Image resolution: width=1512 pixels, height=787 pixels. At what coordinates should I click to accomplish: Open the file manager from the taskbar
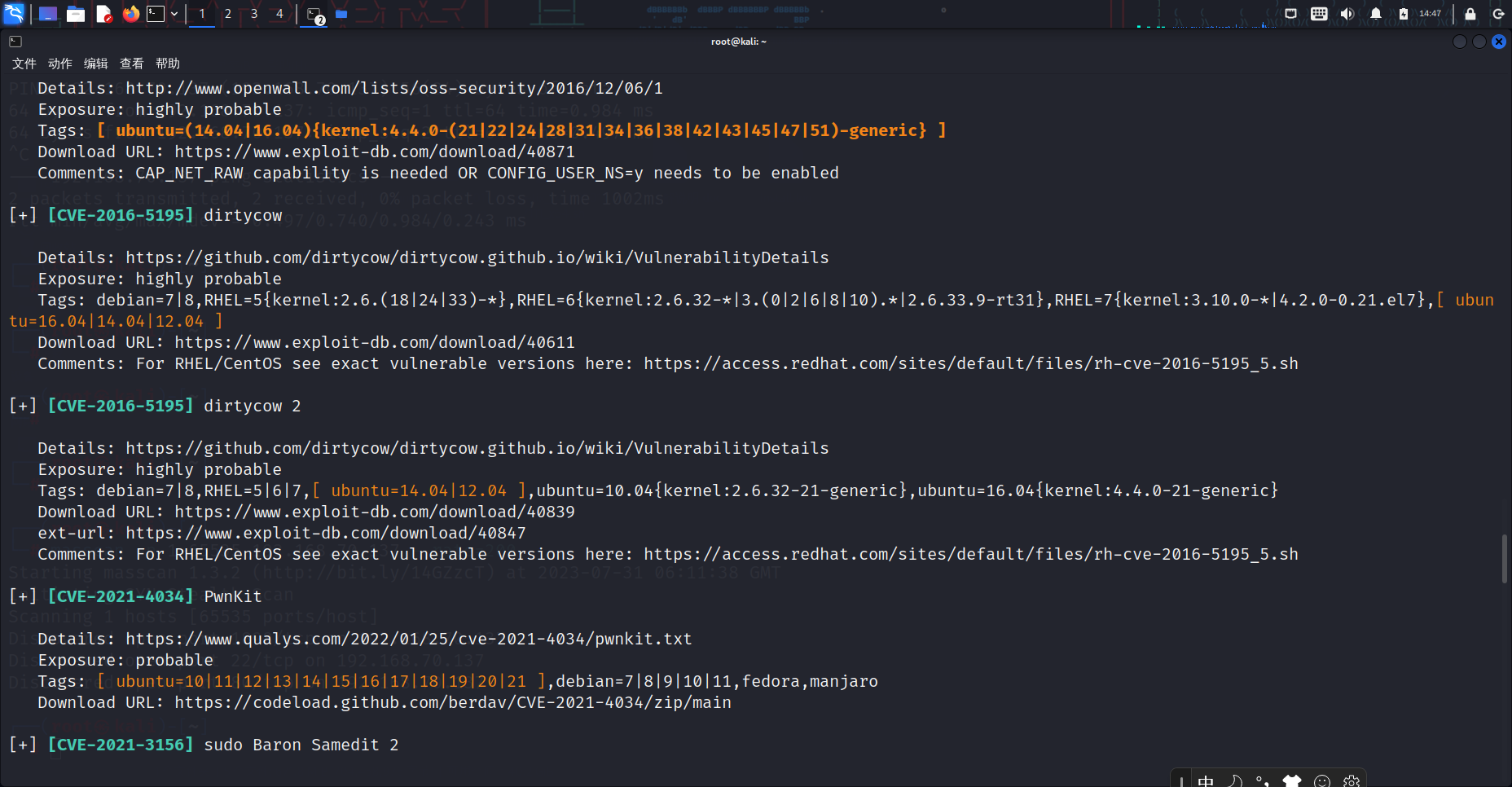pyautogui.click(x=76, y=14)
